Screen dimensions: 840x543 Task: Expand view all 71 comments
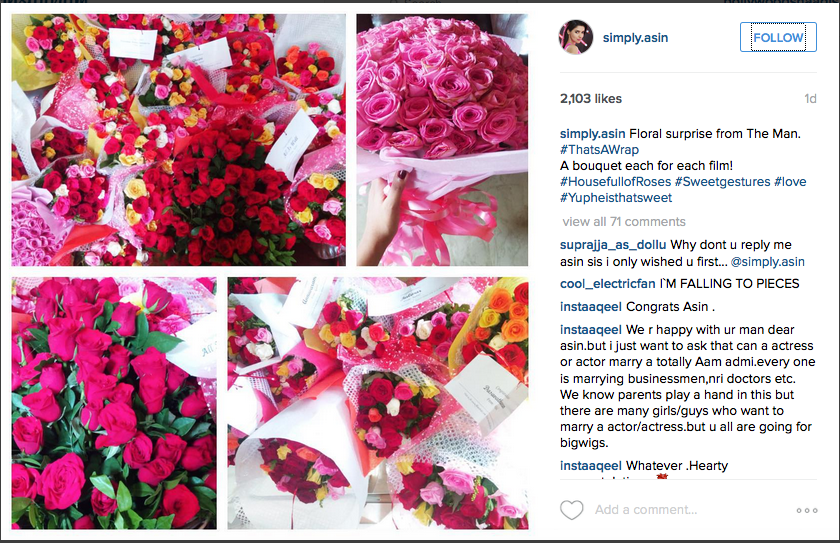click(624, 222)
